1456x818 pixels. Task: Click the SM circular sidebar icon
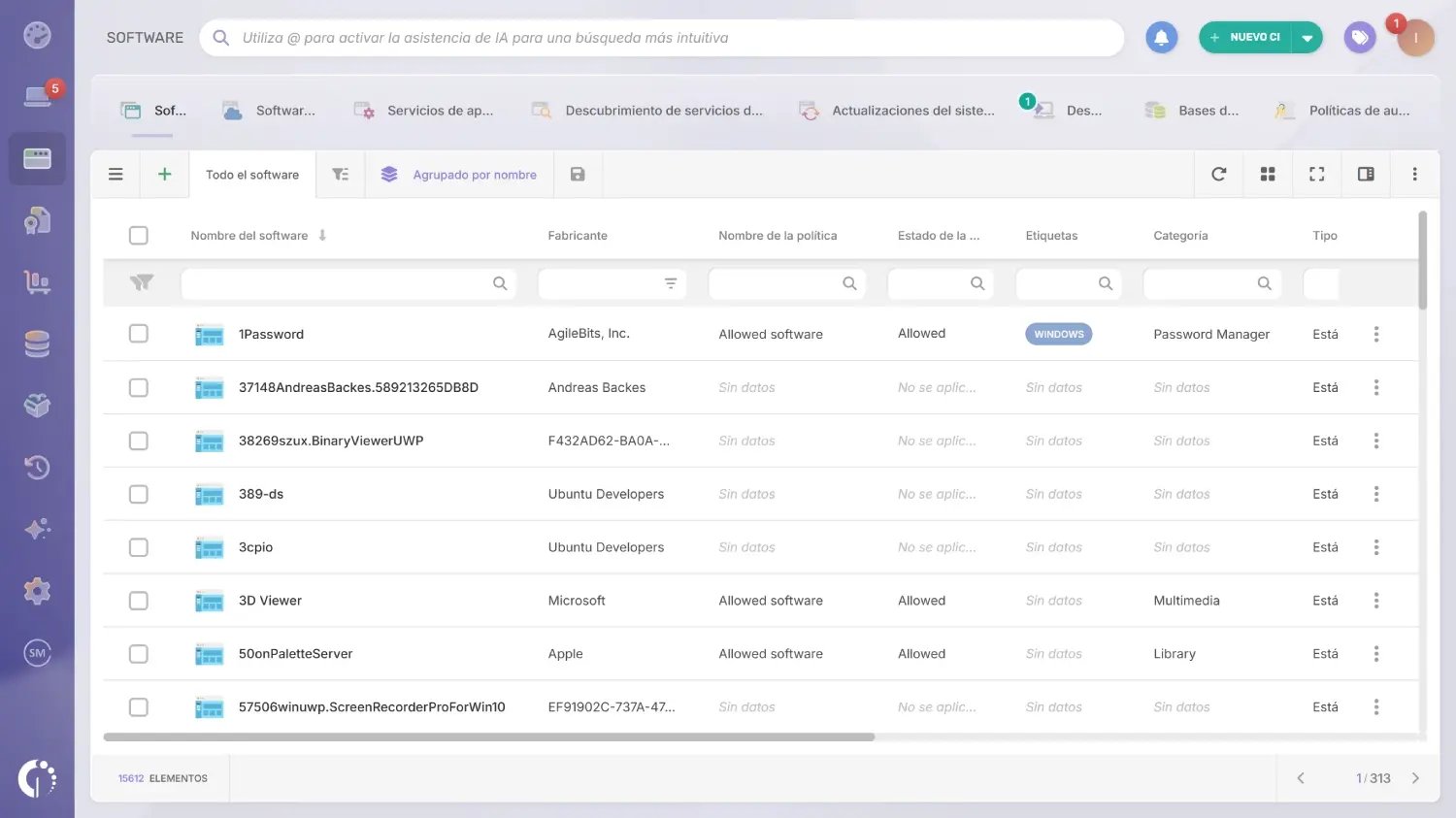(37, 653)
